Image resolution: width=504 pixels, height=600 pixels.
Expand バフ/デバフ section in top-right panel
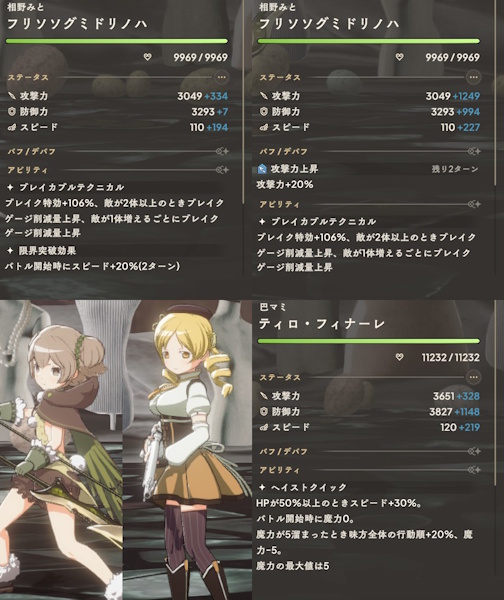(x=474, y=152)
